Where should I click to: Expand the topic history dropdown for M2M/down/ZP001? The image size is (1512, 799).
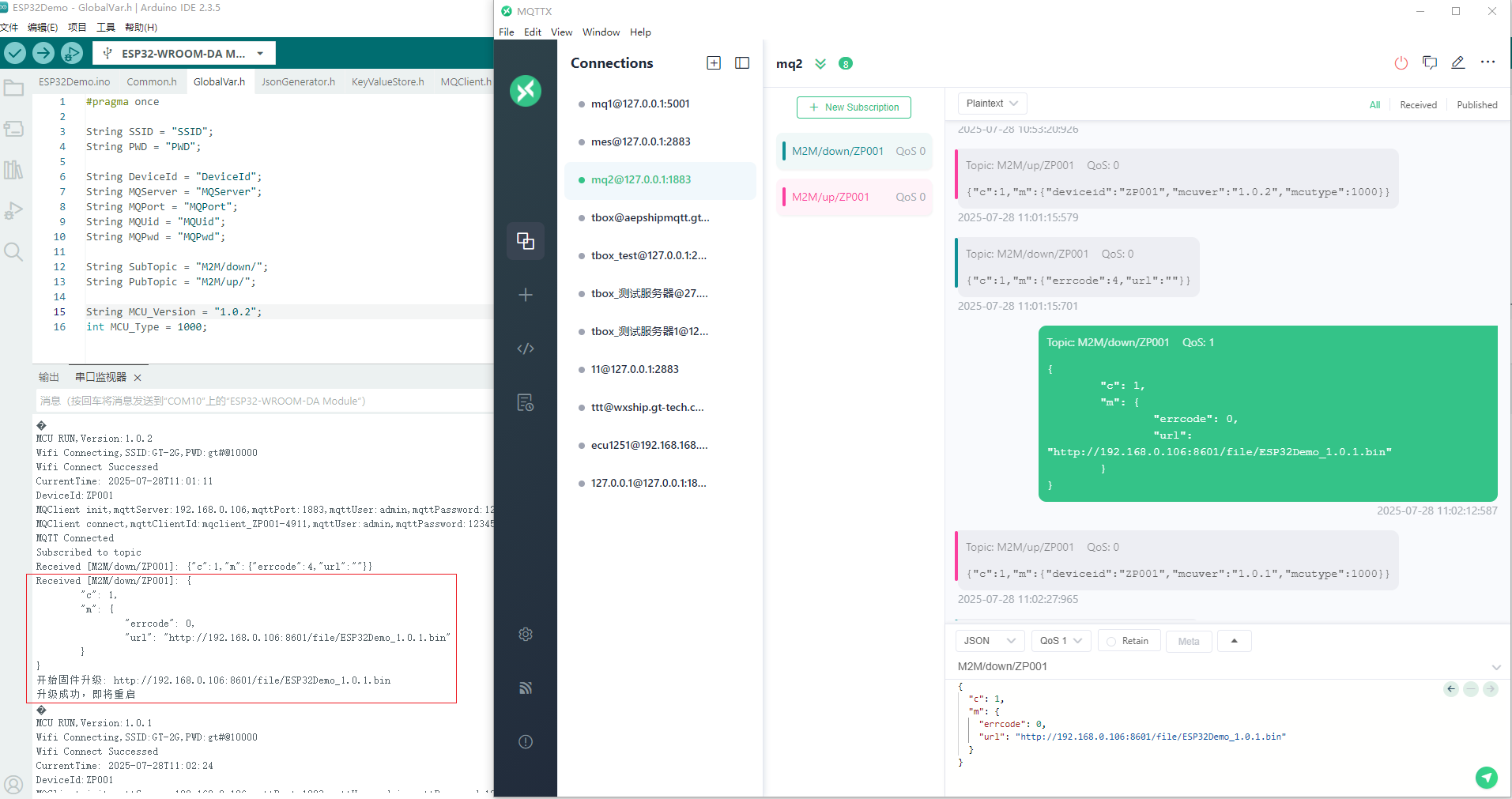tap(1496, 667)
